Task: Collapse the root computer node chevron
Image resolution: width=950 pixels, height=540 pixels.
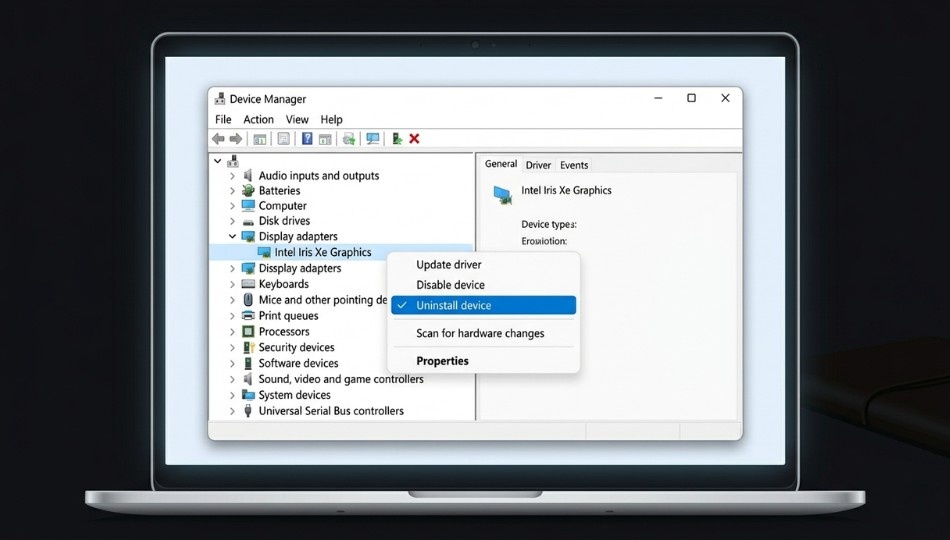Action: click(x=218, y=161)
